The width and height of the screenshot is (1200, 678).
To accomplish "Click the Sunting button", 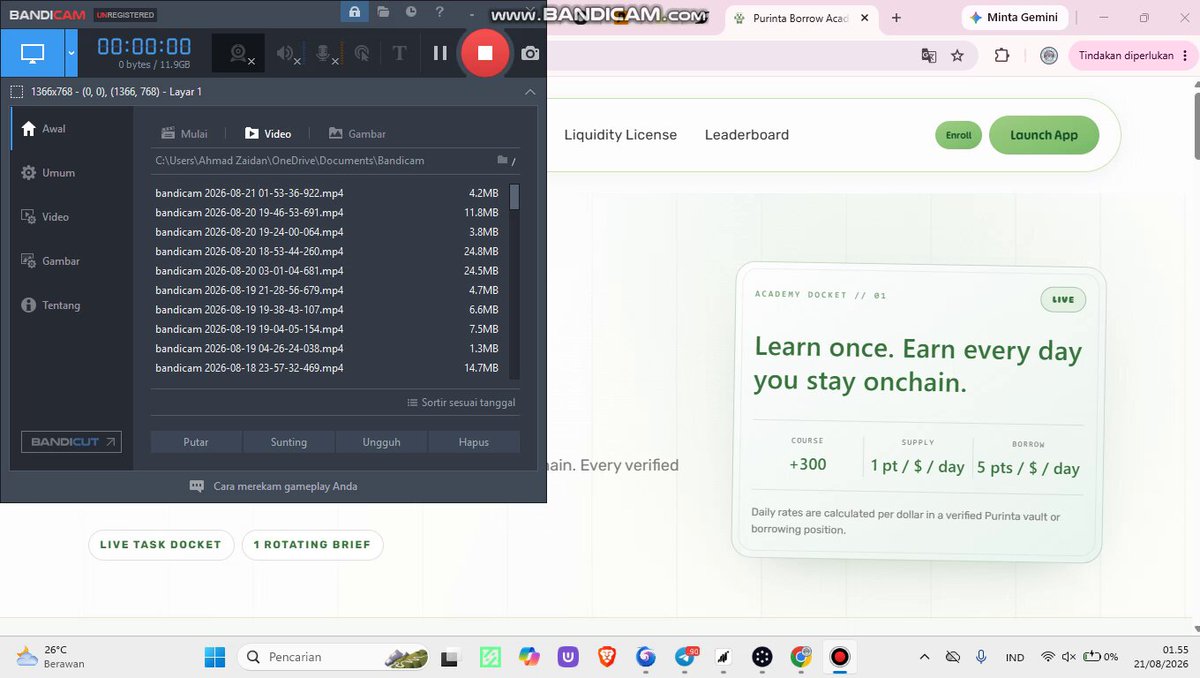I will pyautogui.click(x=289, y=442).
